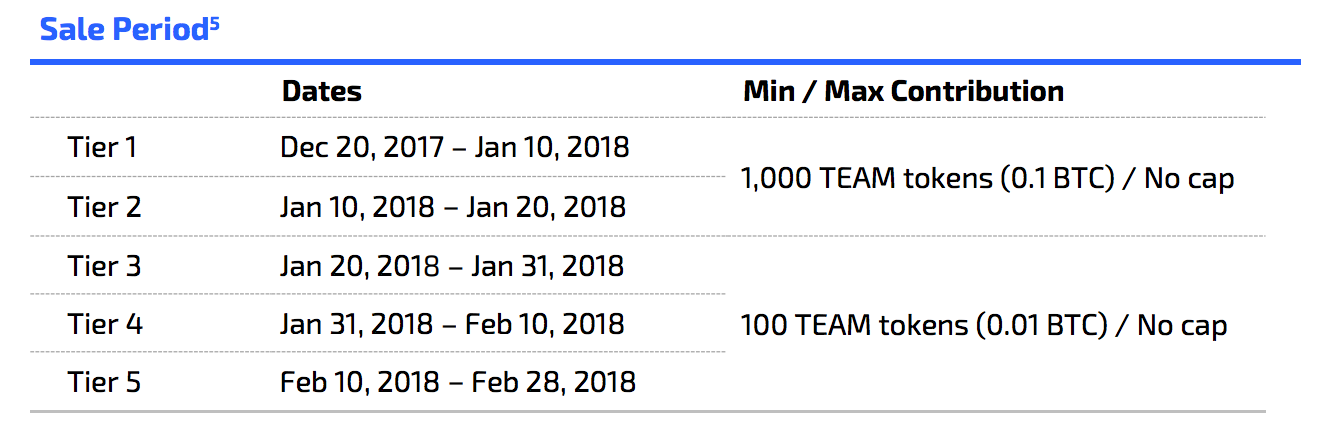Click the 1,000 TEAM tokens text
The image size is (1328, 440).
pos(860,179)
